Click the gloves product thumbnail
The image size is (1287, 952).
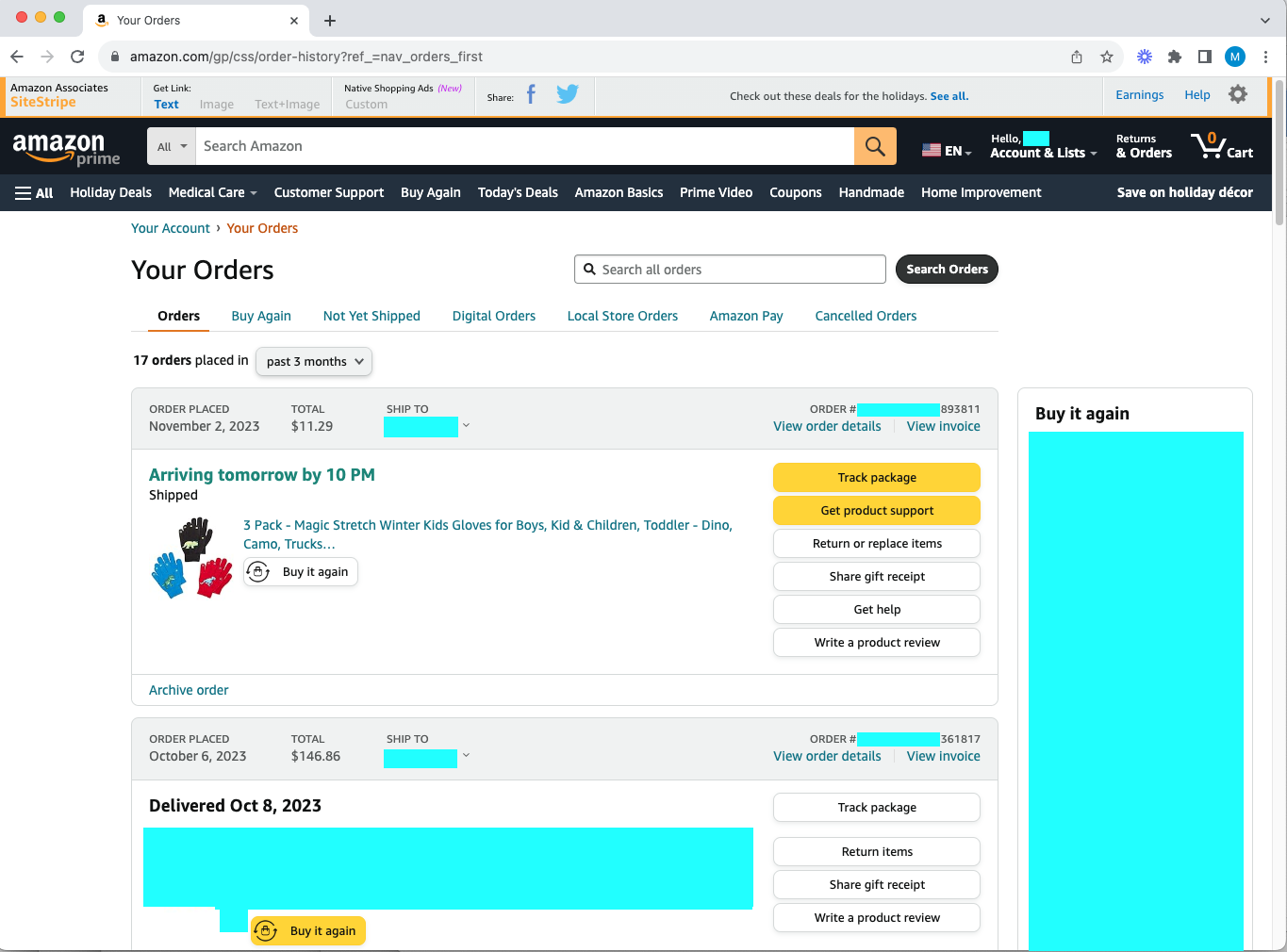click(192, 558)
